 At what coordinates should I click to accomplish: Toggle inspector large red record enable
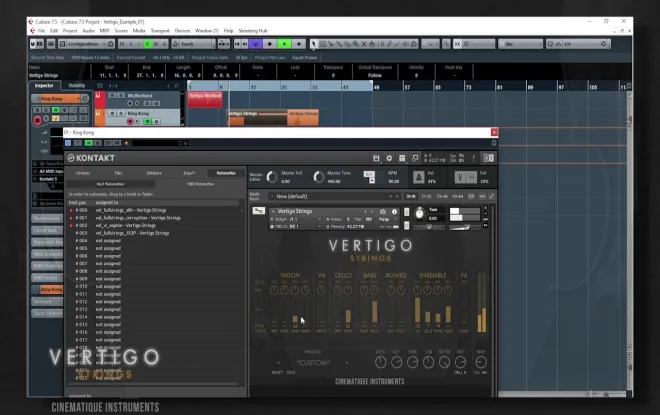point(37,121)
